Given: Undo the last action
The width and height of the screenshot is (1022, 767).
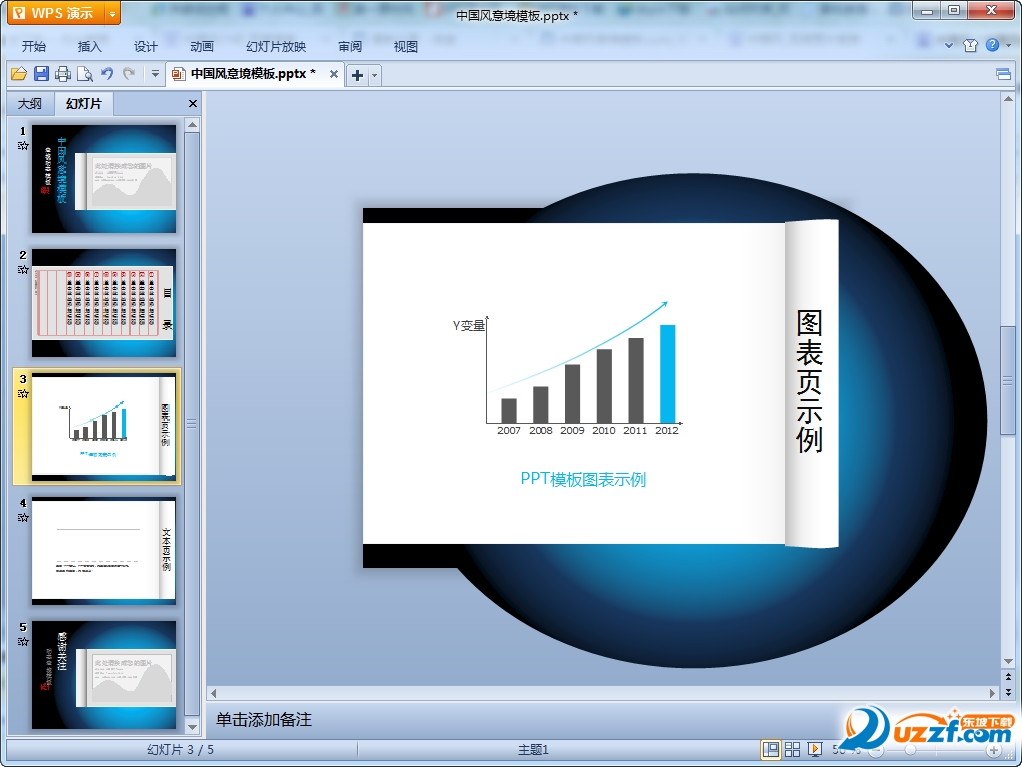Looking at the screenshot, I should click(x=107, y=74).
